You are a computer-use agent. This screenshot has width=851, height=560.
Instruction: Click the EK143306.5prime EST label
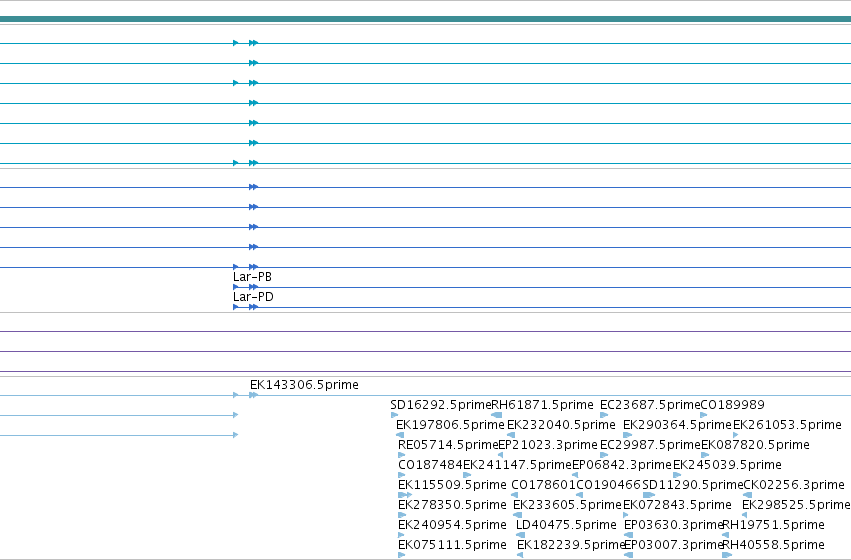click(x=304, y=385)
